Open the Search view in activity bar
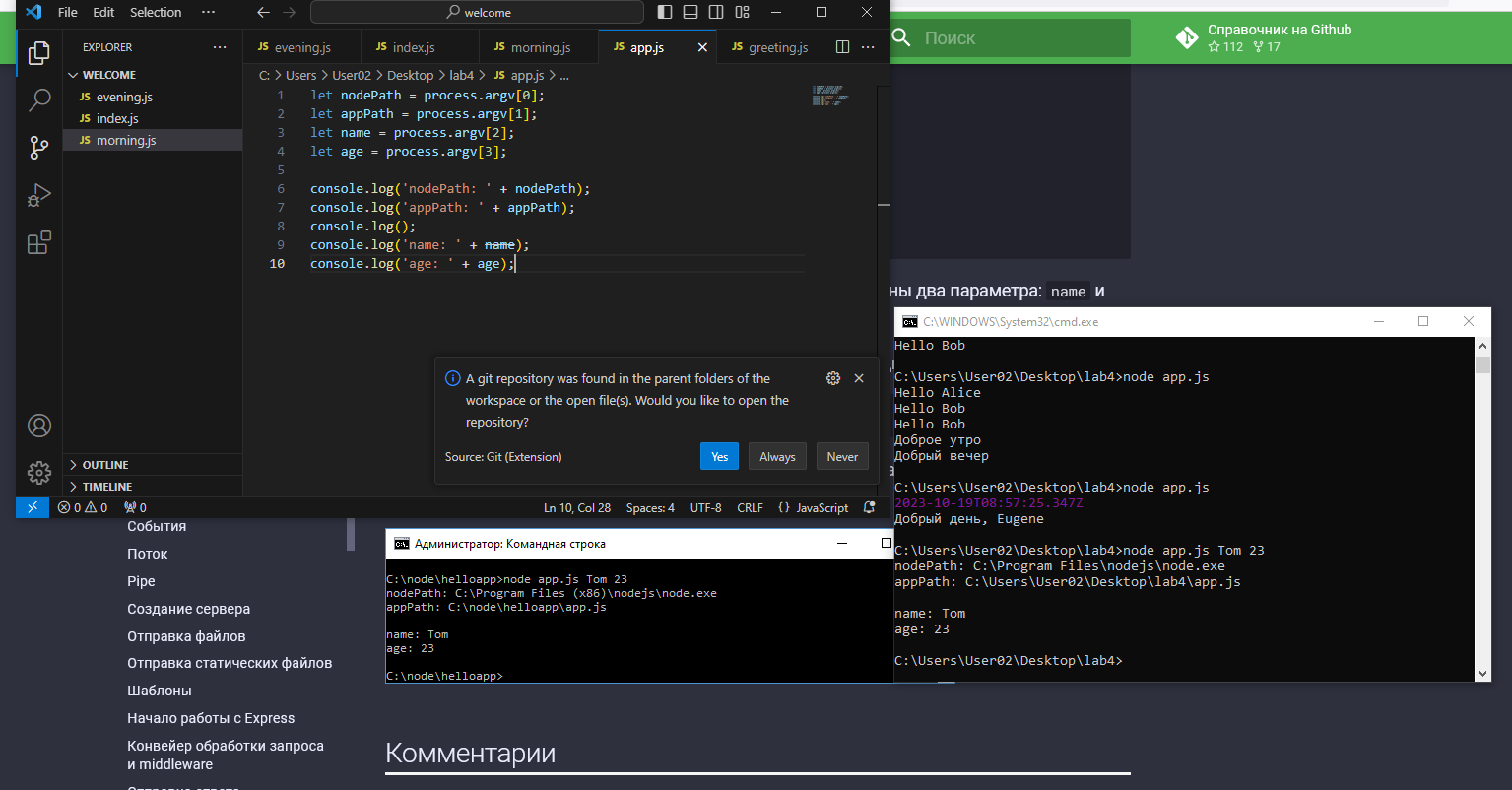 pyautogui.click(x=39, y=99)
